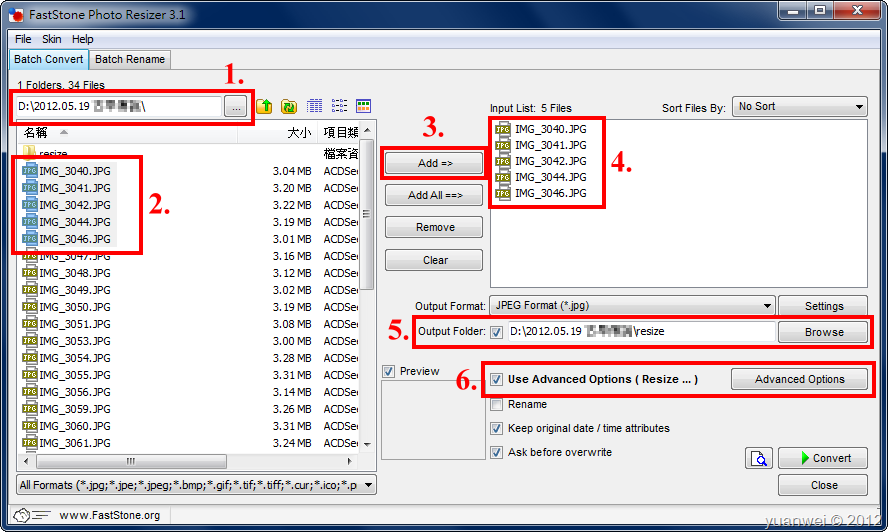Screen dimensions: 888x532
Task: Browse for source folder with ... button
Action: pos(236,107)
